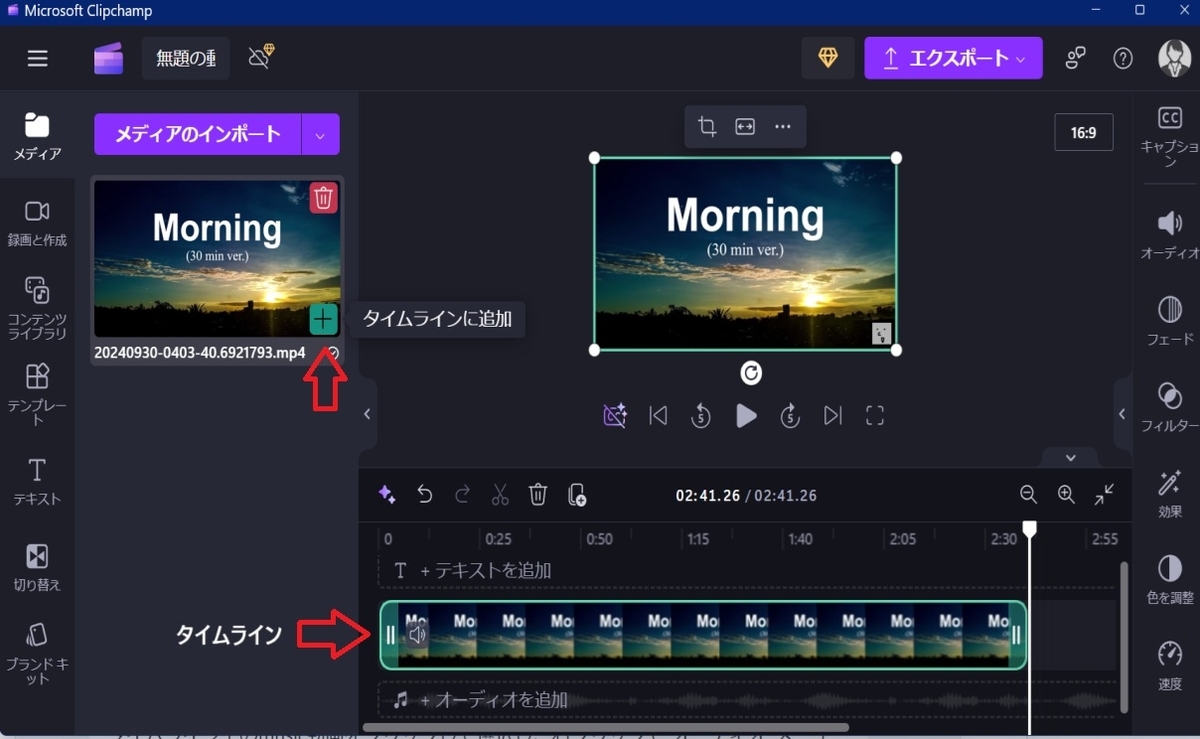Play the video preview
Screen dimensions: 1200x739
tap(746, 416)
